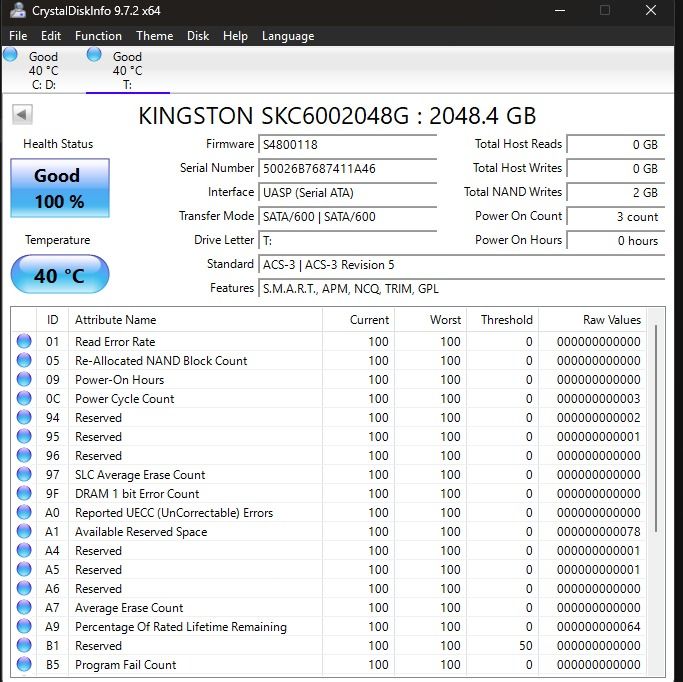Click the A6 Reserved attribute row name
Viewport: 683px width, 682px height.
tap(98, 588)
